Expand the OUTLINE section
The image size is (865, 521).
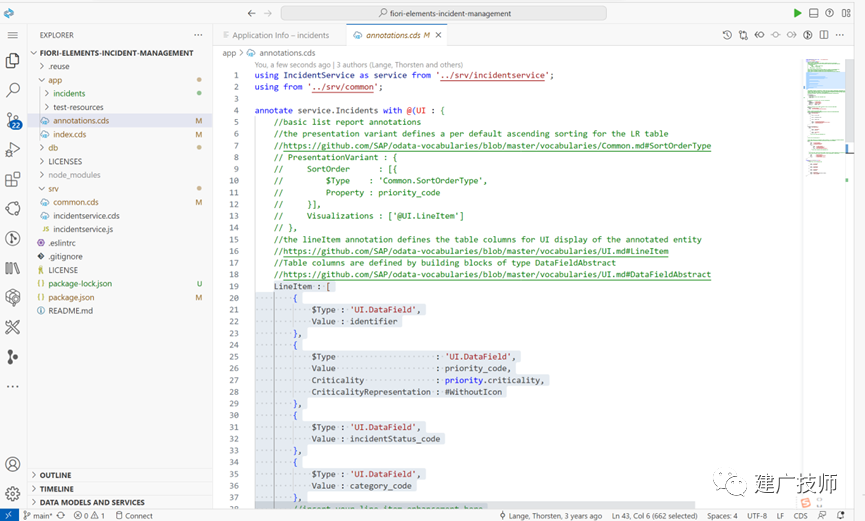pyautogui.click(x=120, y=475)
